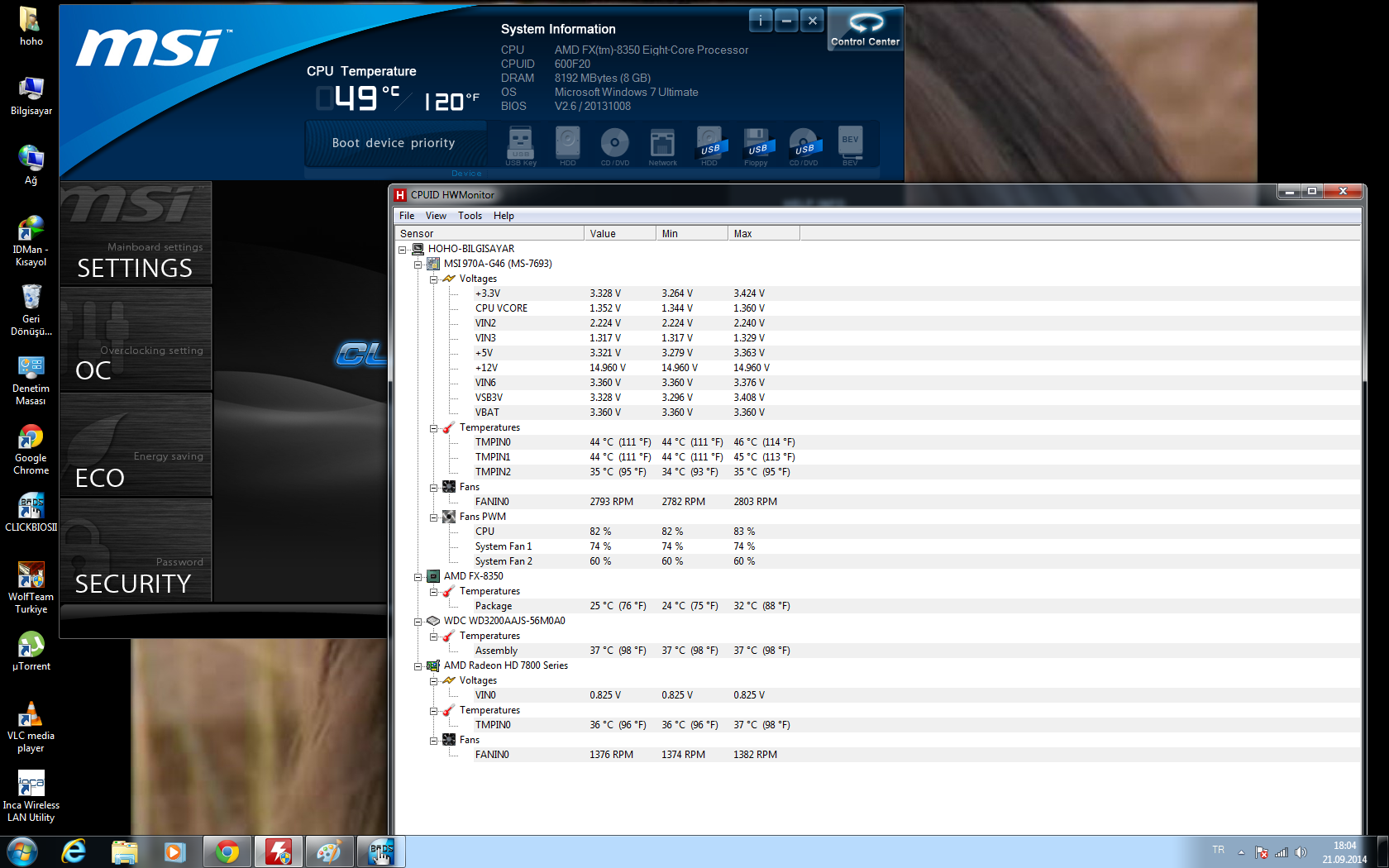Select the USB HDD boot device icon

(710, 145)
